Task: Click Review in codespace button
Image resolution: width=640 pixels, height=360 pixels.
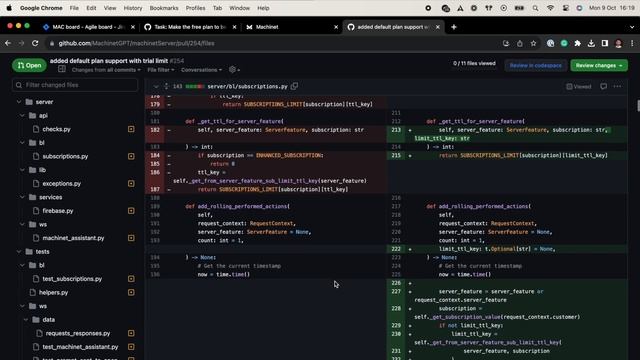Action: 536,65
